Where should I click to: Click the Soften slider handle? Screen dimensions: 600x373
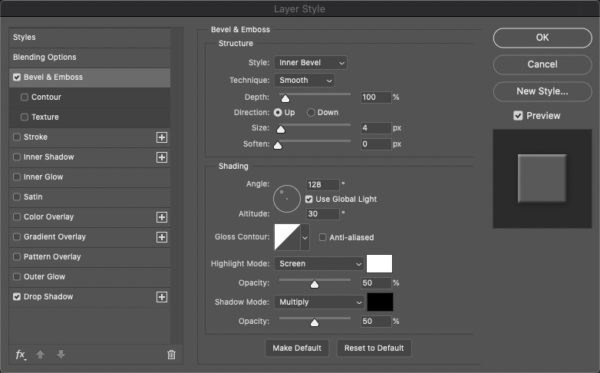[278, 145]
